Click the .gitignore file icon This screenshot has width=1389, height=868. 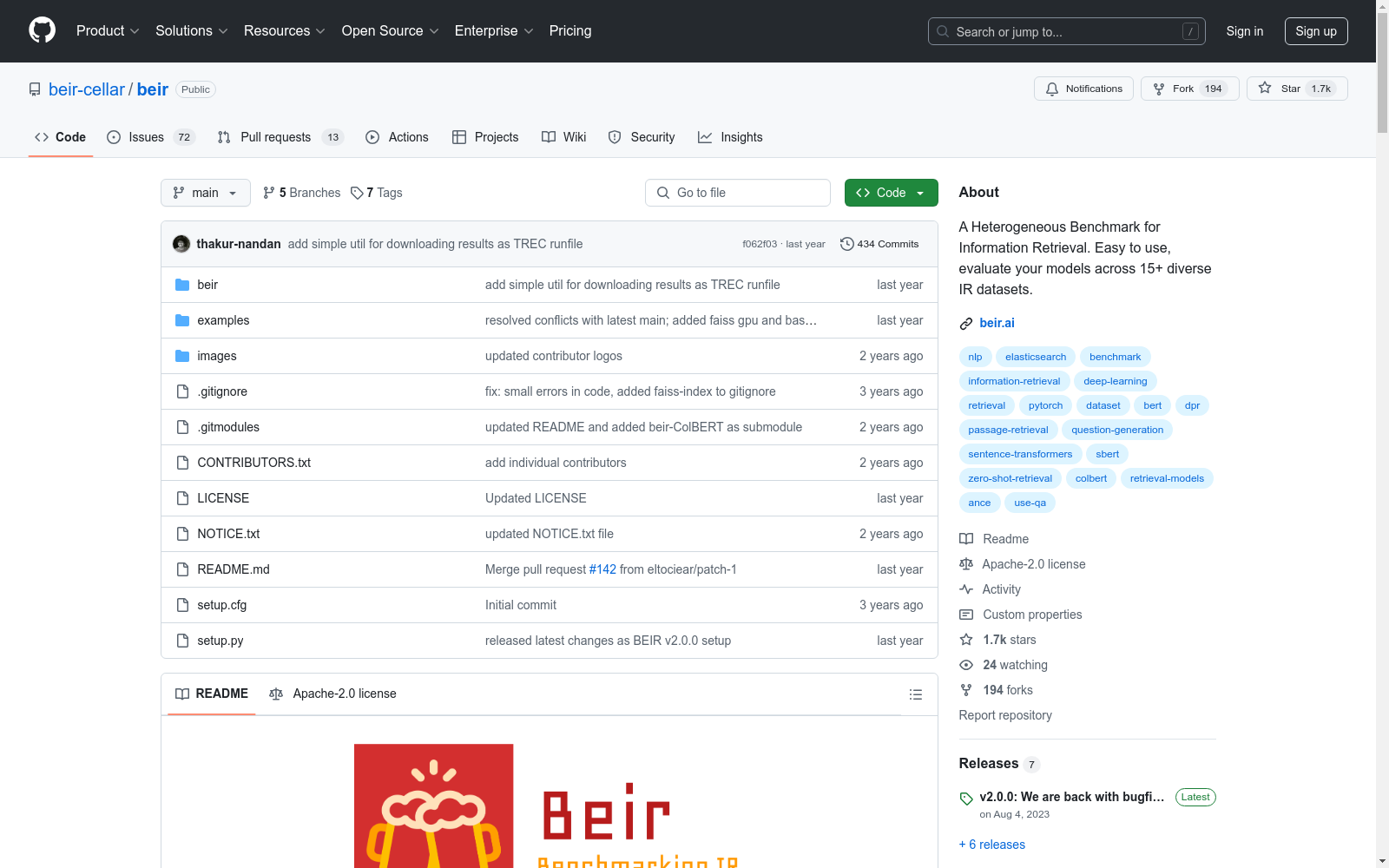[182, 391]
